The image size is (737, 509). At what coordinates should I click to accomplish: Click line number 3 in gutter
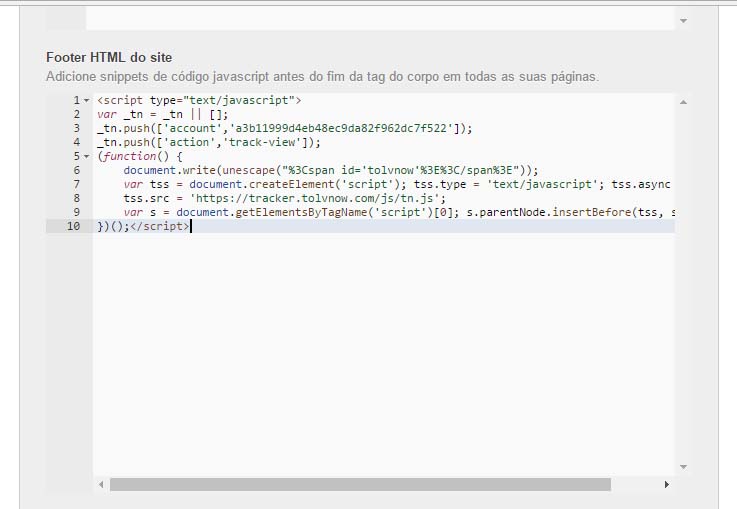(x=77, y=128)
